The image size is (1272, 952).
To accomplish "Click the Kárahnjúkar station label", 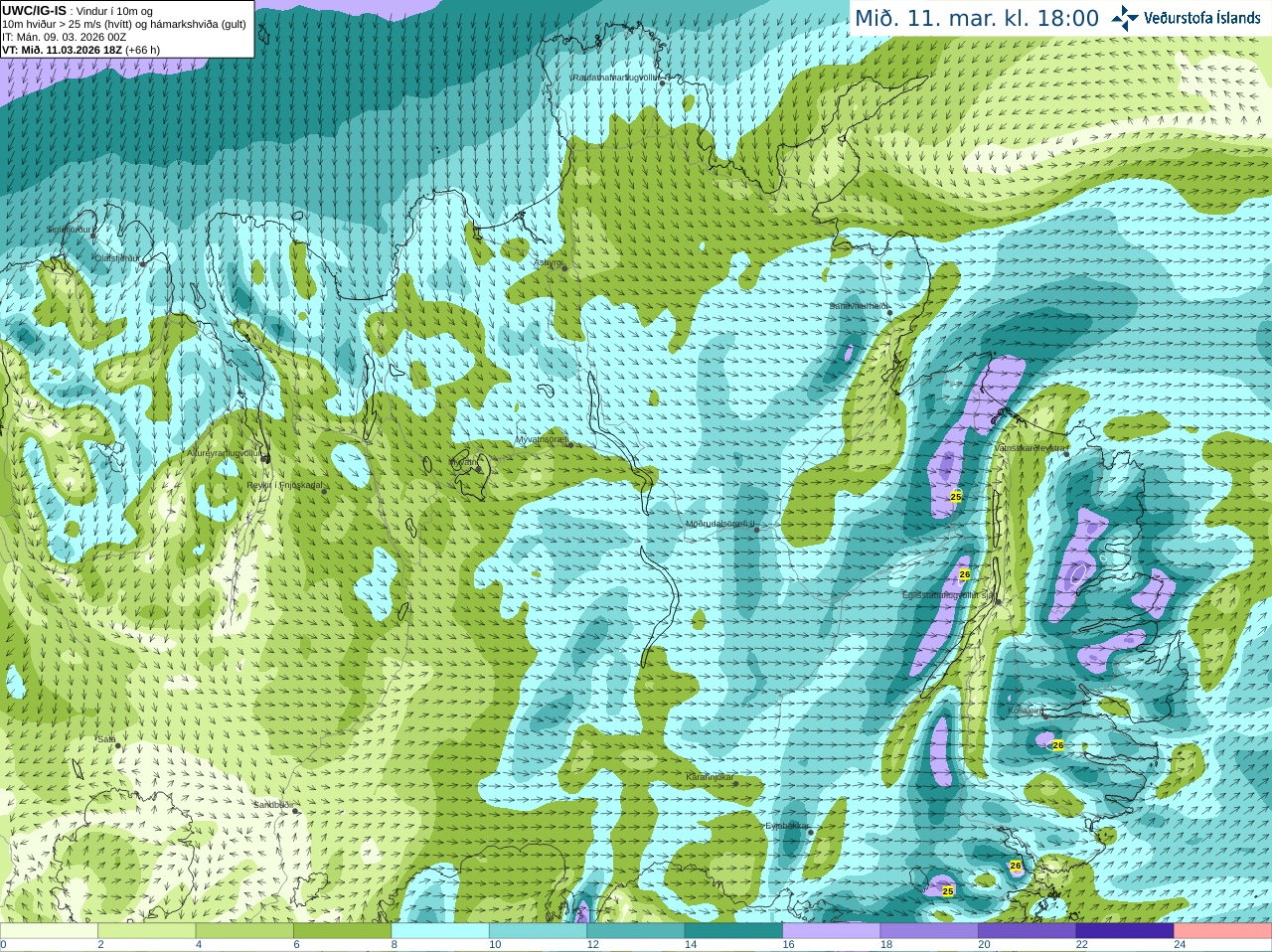I will click(711, 777).
